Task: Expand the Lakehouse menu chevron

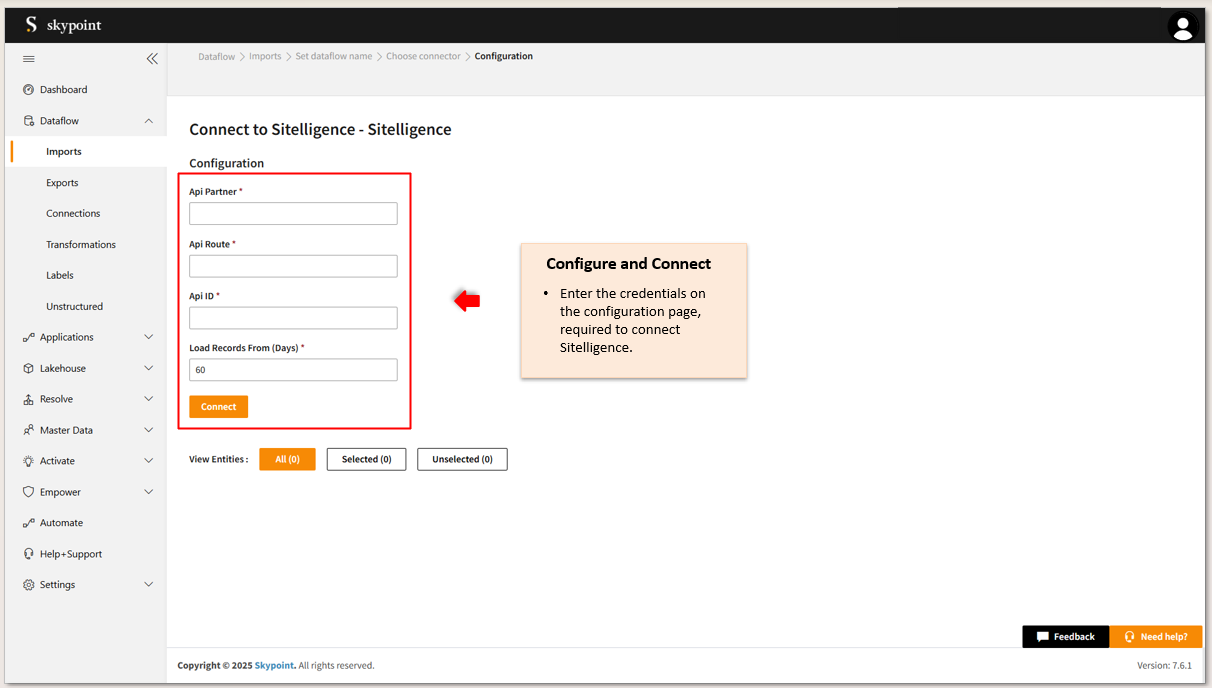Action: point(149,368)
